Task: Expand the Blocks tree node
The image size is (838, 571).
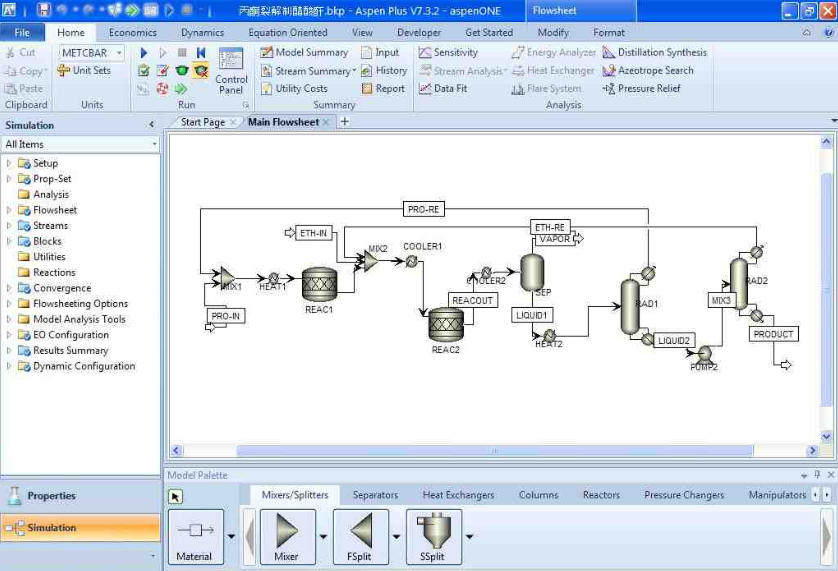Action: point(9,241)
